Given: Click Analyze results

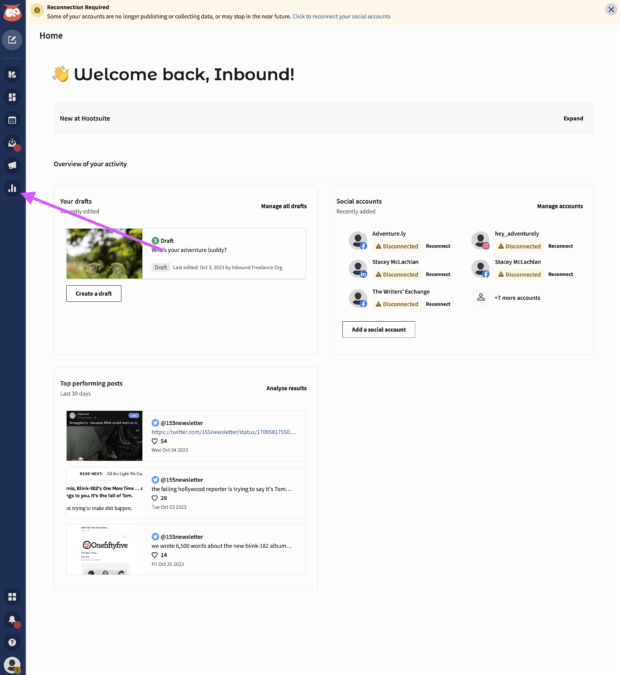Looking at the screenshot, I should 286,388.
